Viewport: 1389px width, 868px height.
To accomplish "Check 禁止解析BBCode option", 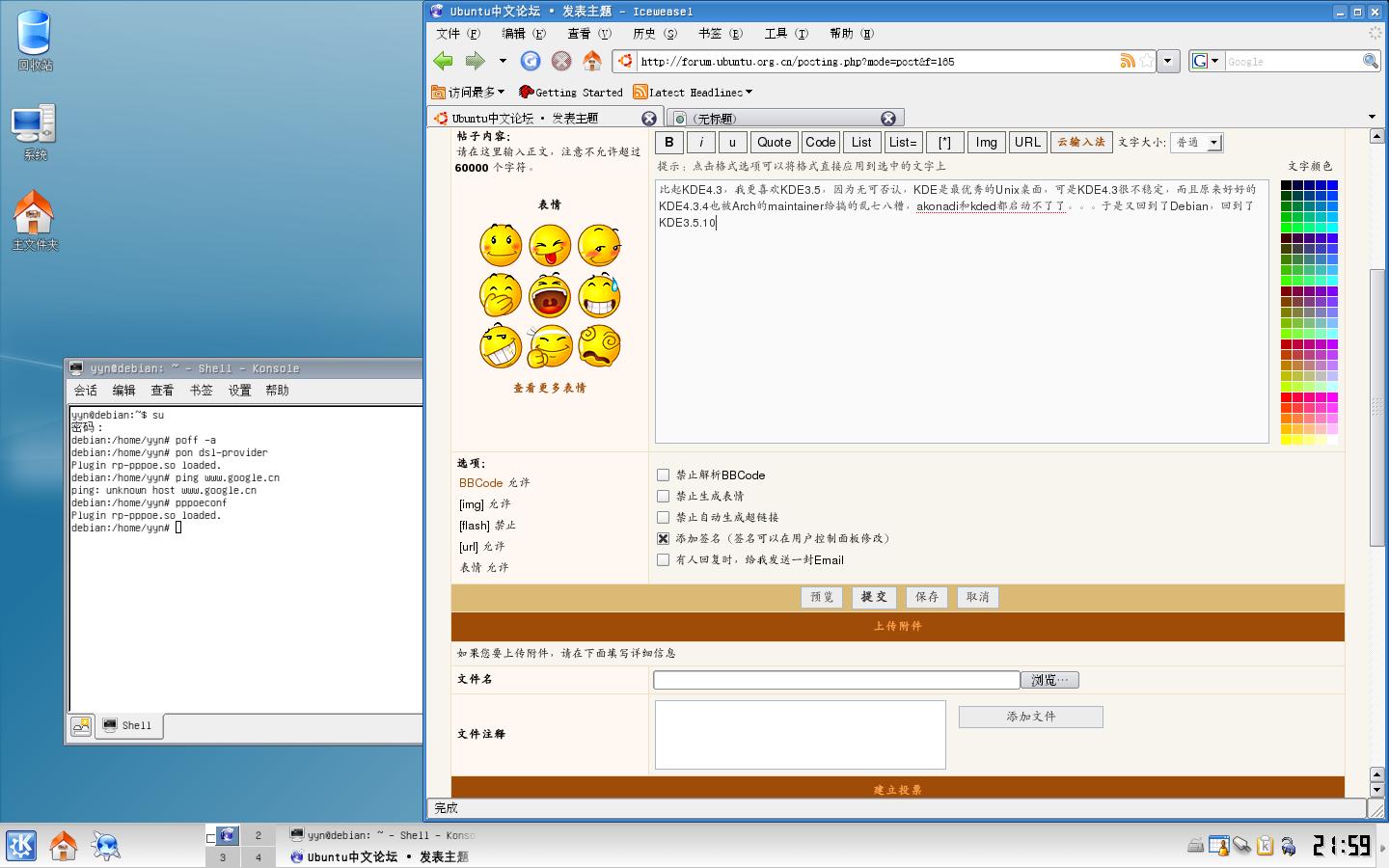I will coord(663,475).
